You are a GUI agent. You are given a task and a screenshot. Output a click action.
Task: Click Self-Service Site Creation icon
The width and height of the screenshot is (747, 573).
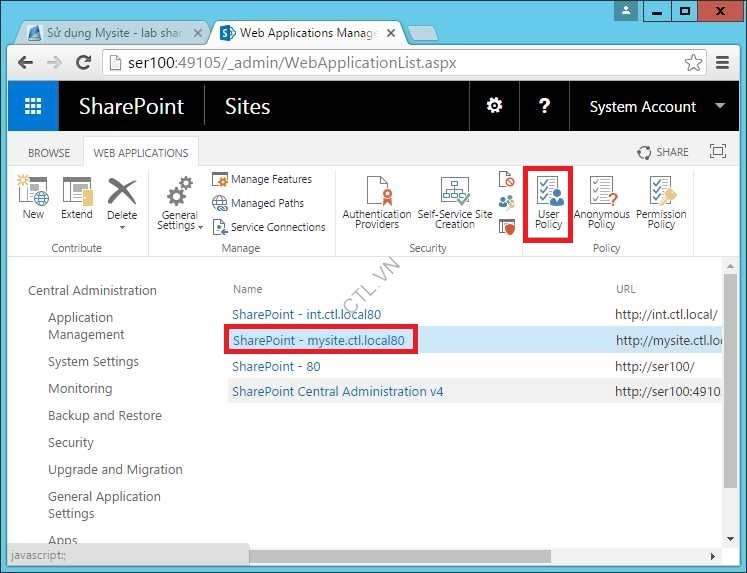455,203
